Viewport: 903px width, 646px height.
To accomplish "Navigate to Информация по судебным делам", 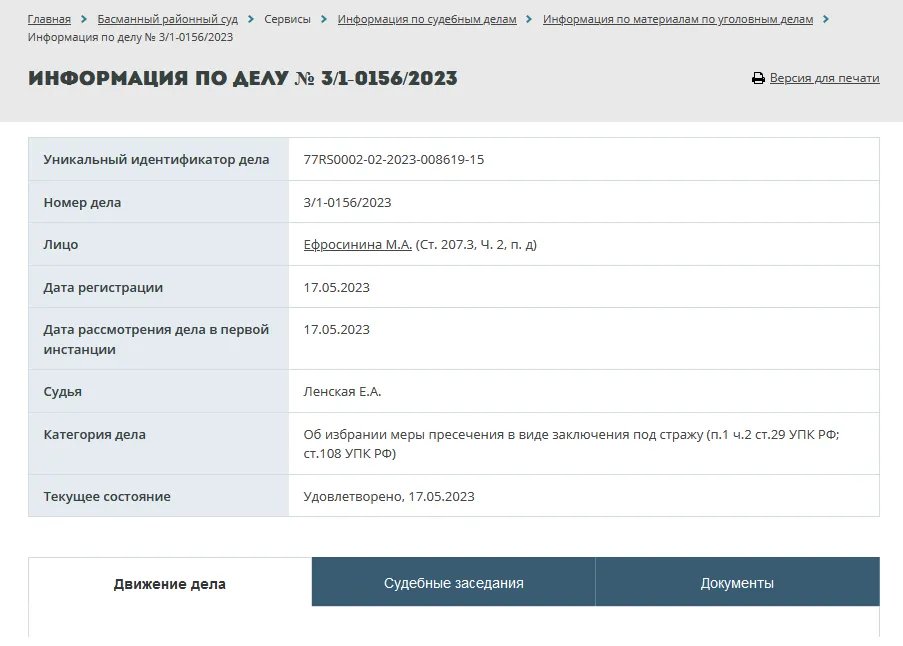I will pos(427,20).
